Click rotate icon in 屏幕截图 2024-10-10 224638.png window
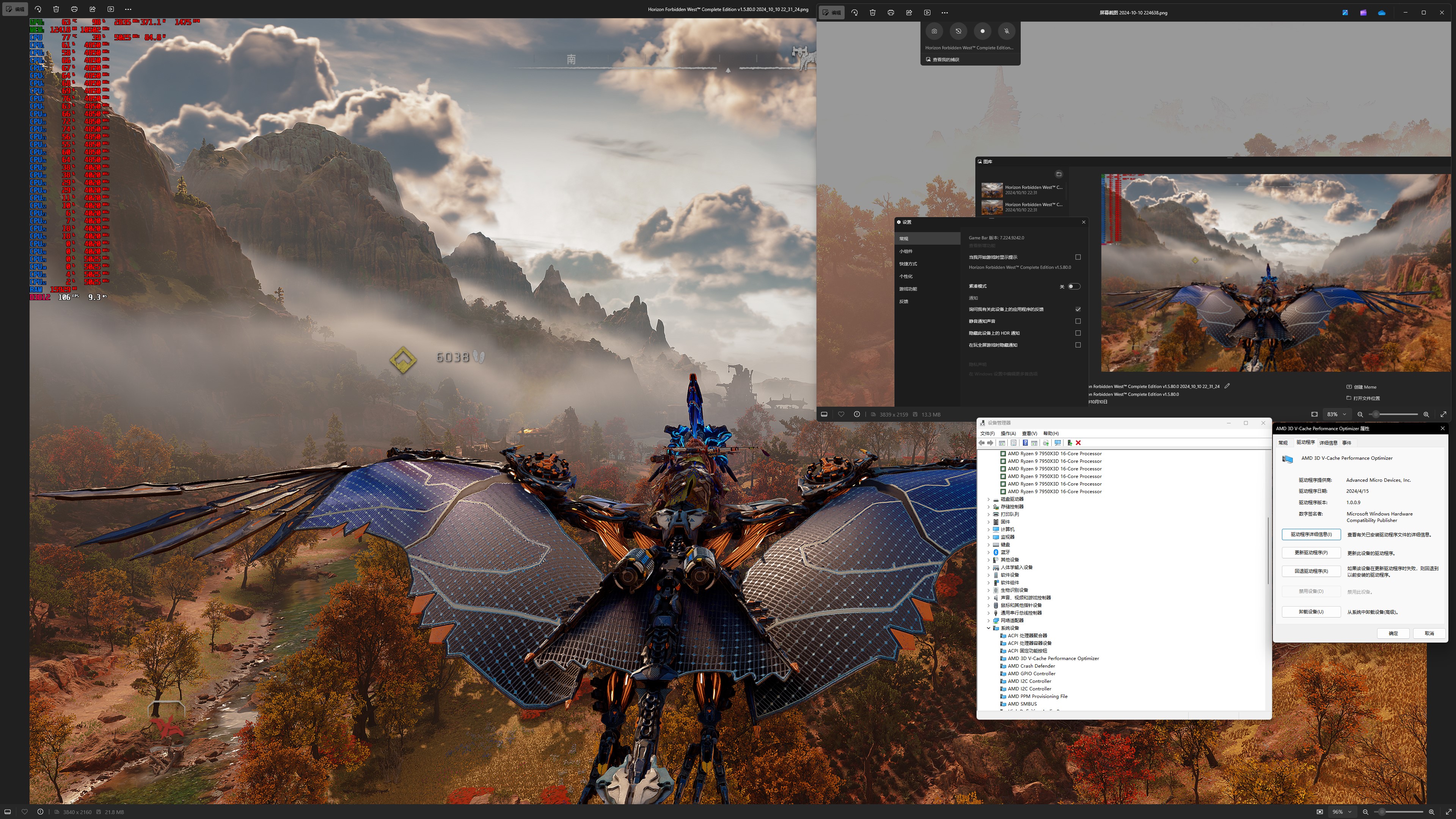1456x819 pixels. [854, 13]
